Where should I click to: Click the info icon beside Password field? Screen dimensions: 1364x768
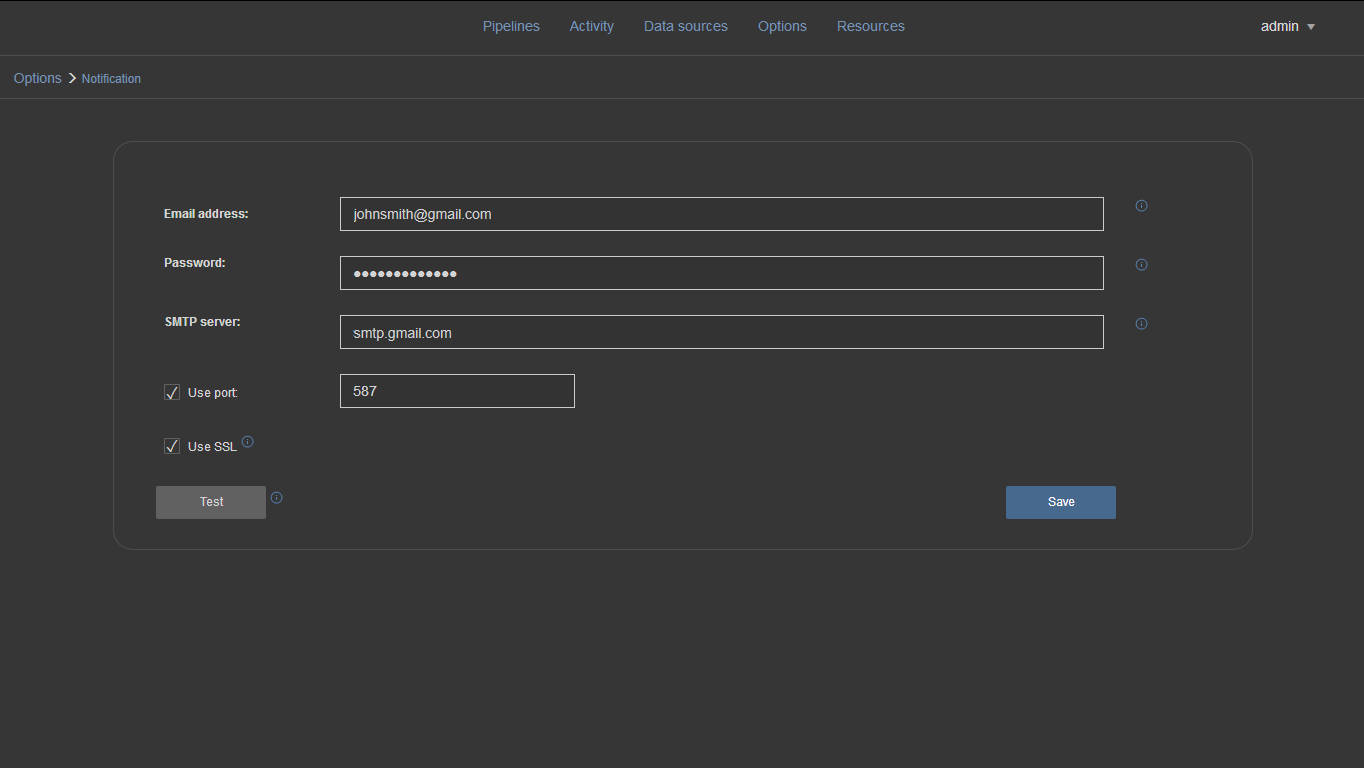click(1141, 265)
